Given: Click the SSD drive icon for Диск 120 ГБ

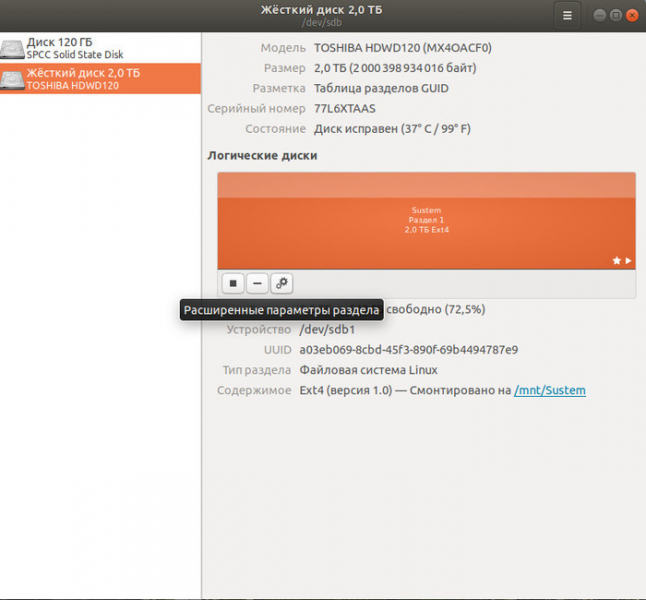Looking at the screenshot, I should pyautogui.click(x=13, y=48).
